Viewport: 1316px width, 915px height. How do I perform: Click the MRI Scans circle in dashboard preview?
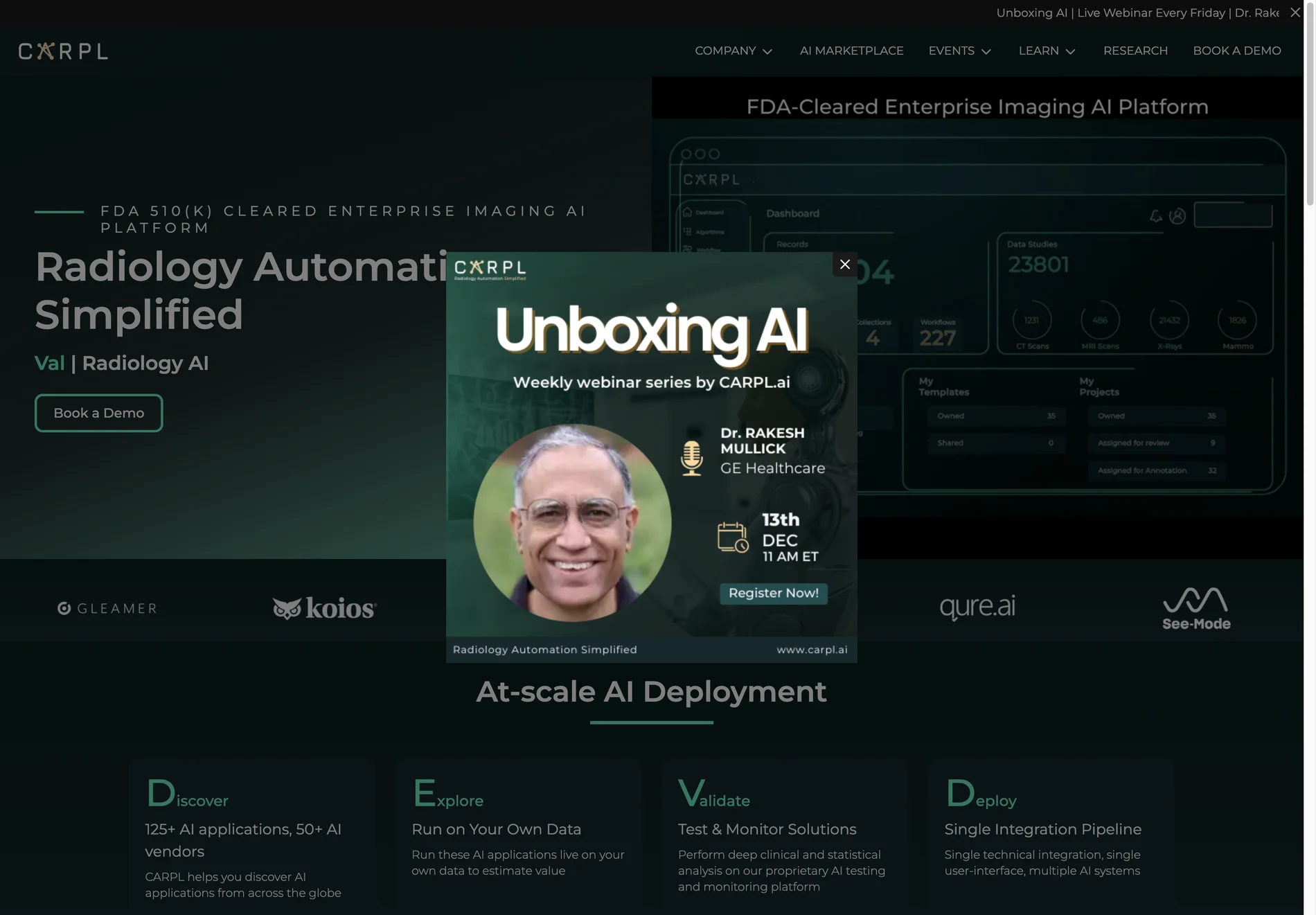click(x=1100, y=320)
